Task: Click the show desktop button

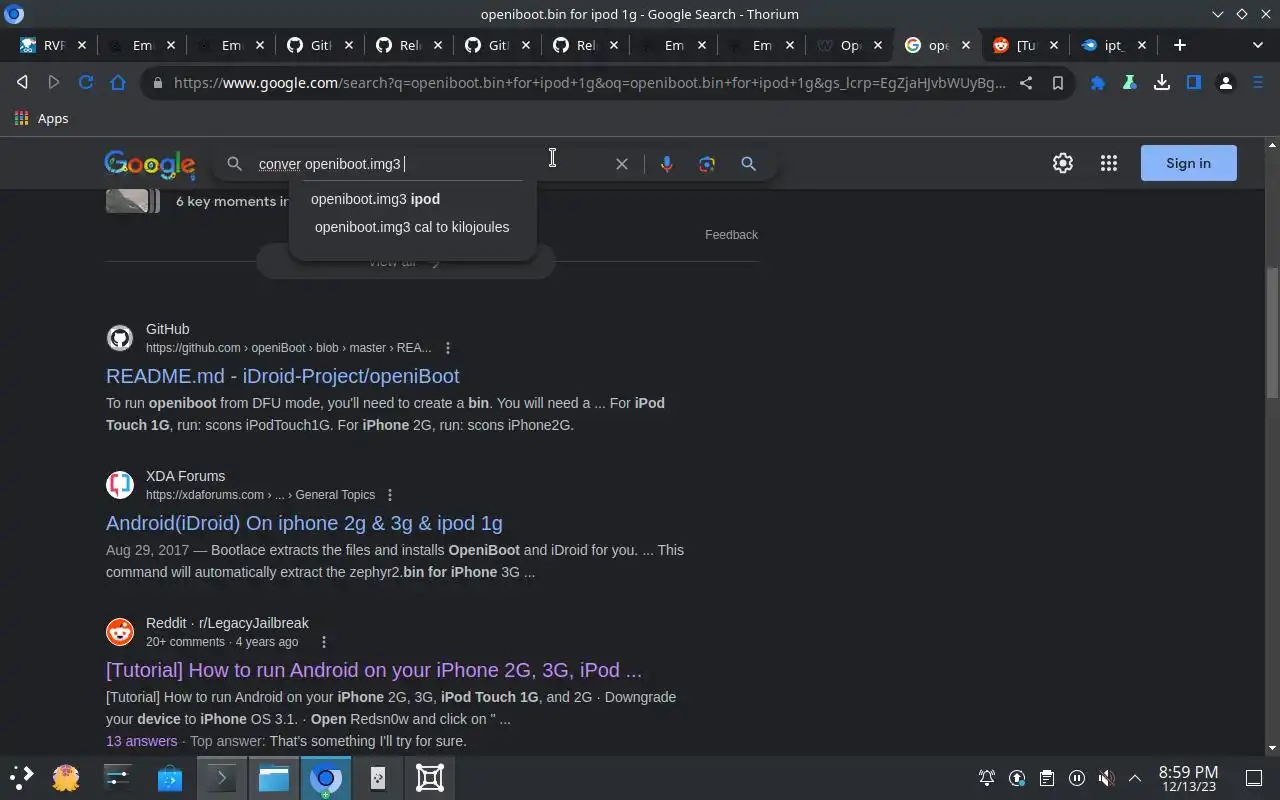Action: click(x=1254, y=778)
